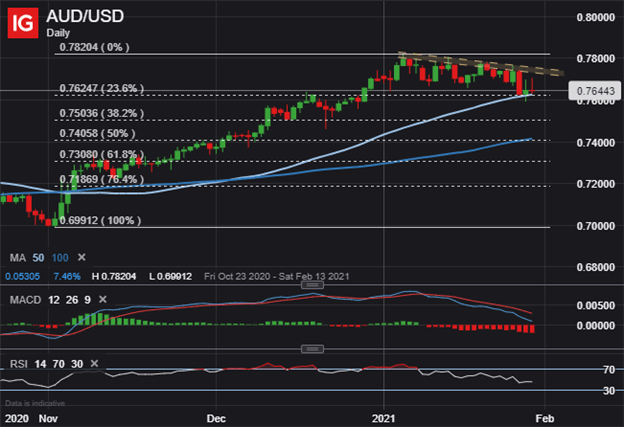Remove the MA indicator with its X

[x=82, y=257]
